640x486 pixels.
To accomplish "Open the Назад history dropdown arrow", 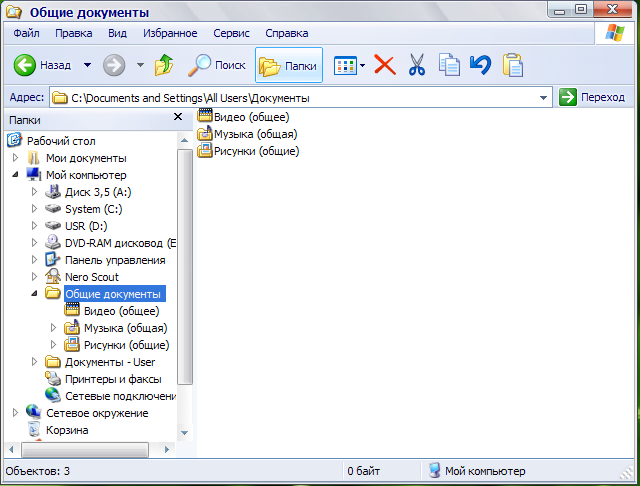I will point(87,65).
